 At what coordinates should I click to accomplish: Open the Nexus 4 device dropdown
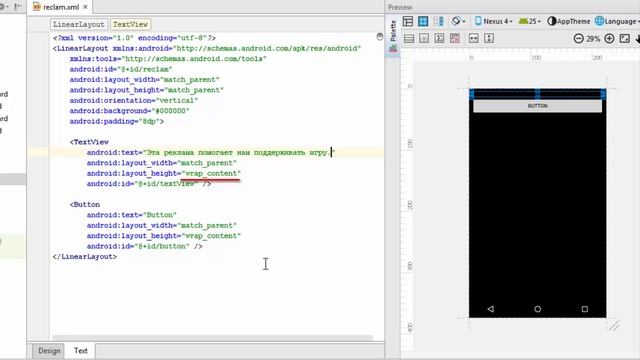coord(493,21)
